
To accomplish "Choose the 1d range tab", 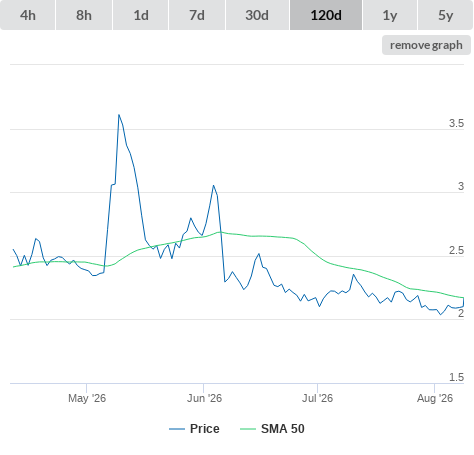I will [x=141, y=15].
